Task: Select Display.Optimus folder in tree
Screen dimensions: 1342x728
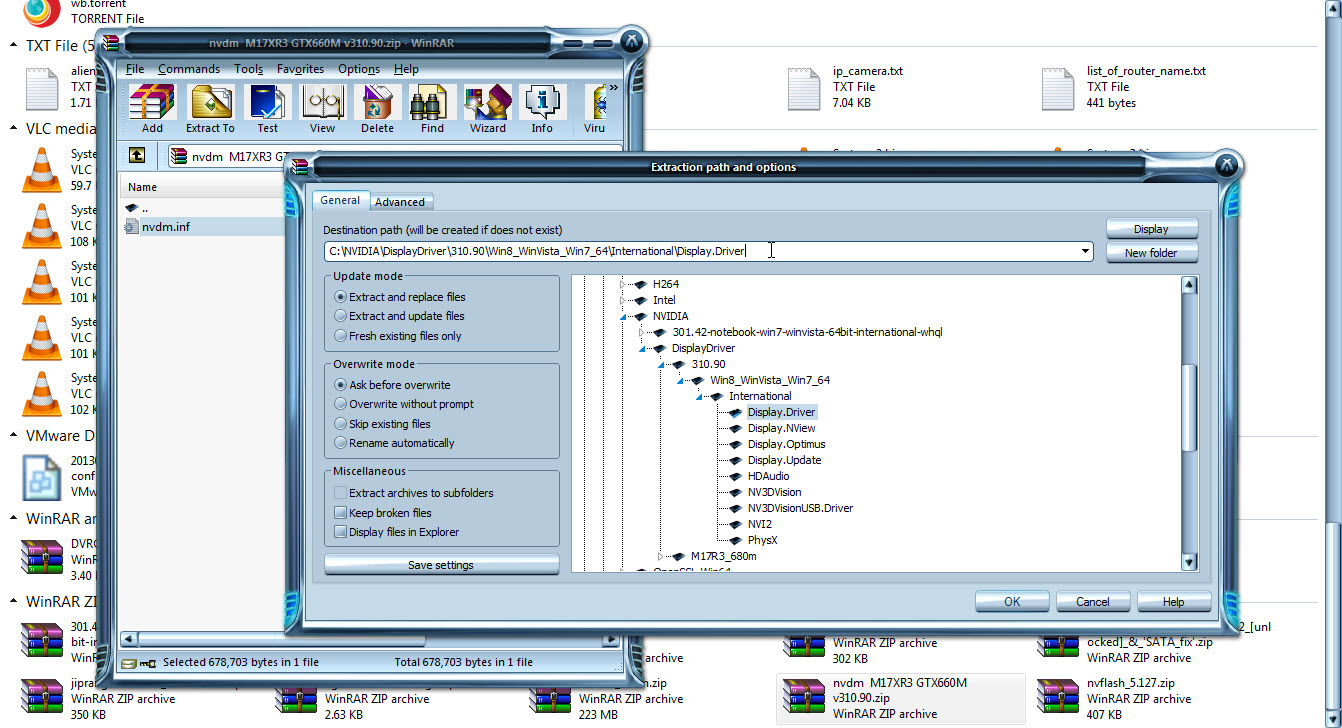Action: pos(786,444)
